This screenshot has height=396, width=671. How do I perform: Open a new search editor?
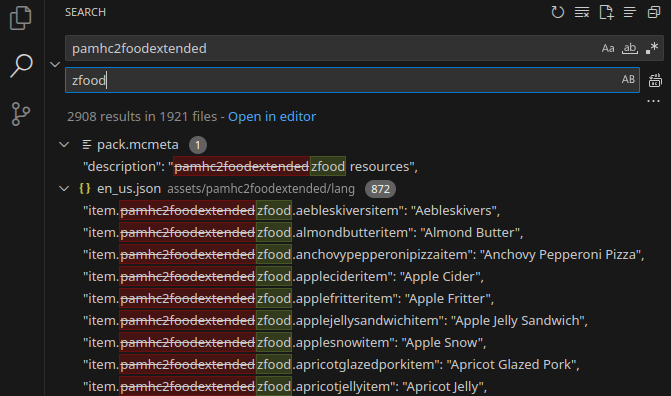click(606, 12)
